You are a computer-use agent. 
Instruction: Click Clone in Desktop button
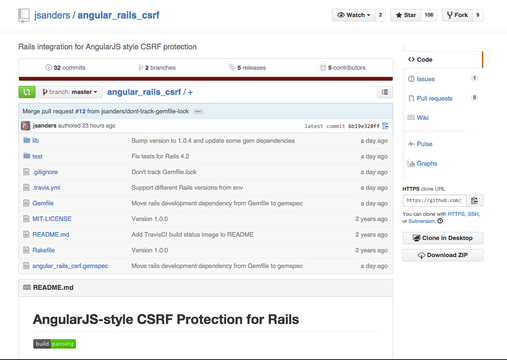443,238
